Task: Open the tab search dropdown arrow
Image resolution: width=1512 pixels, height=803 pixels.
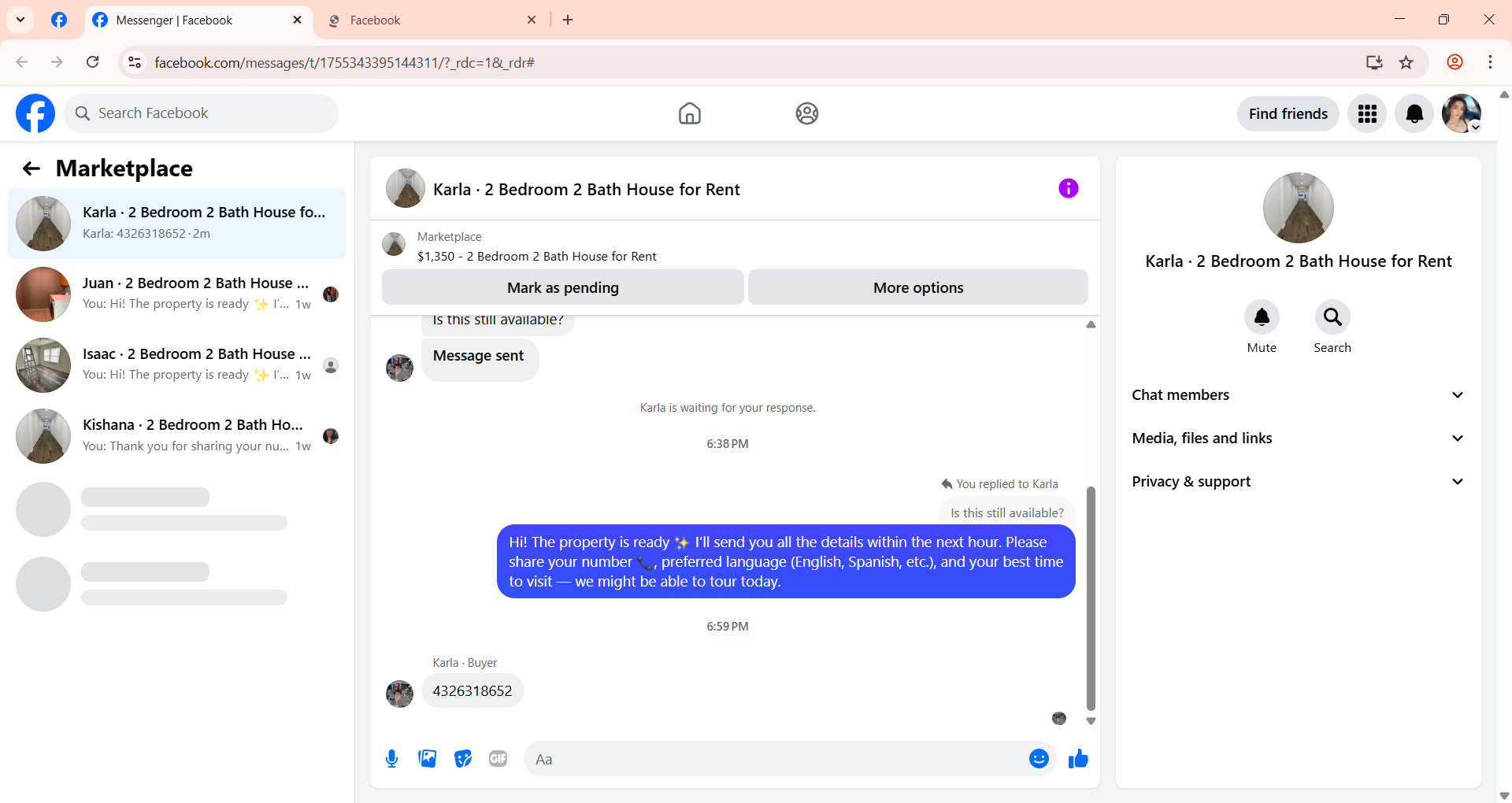Action: (20, 20)
